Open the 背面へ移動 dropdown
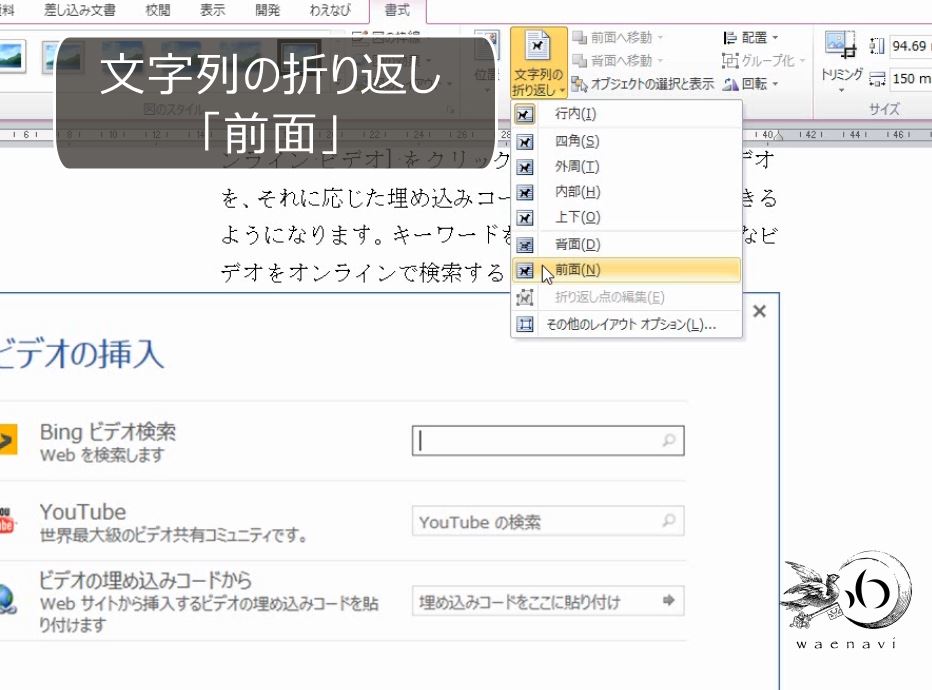Image resolution: width=932 pixels, height=690 pixels. pos(618,61)
